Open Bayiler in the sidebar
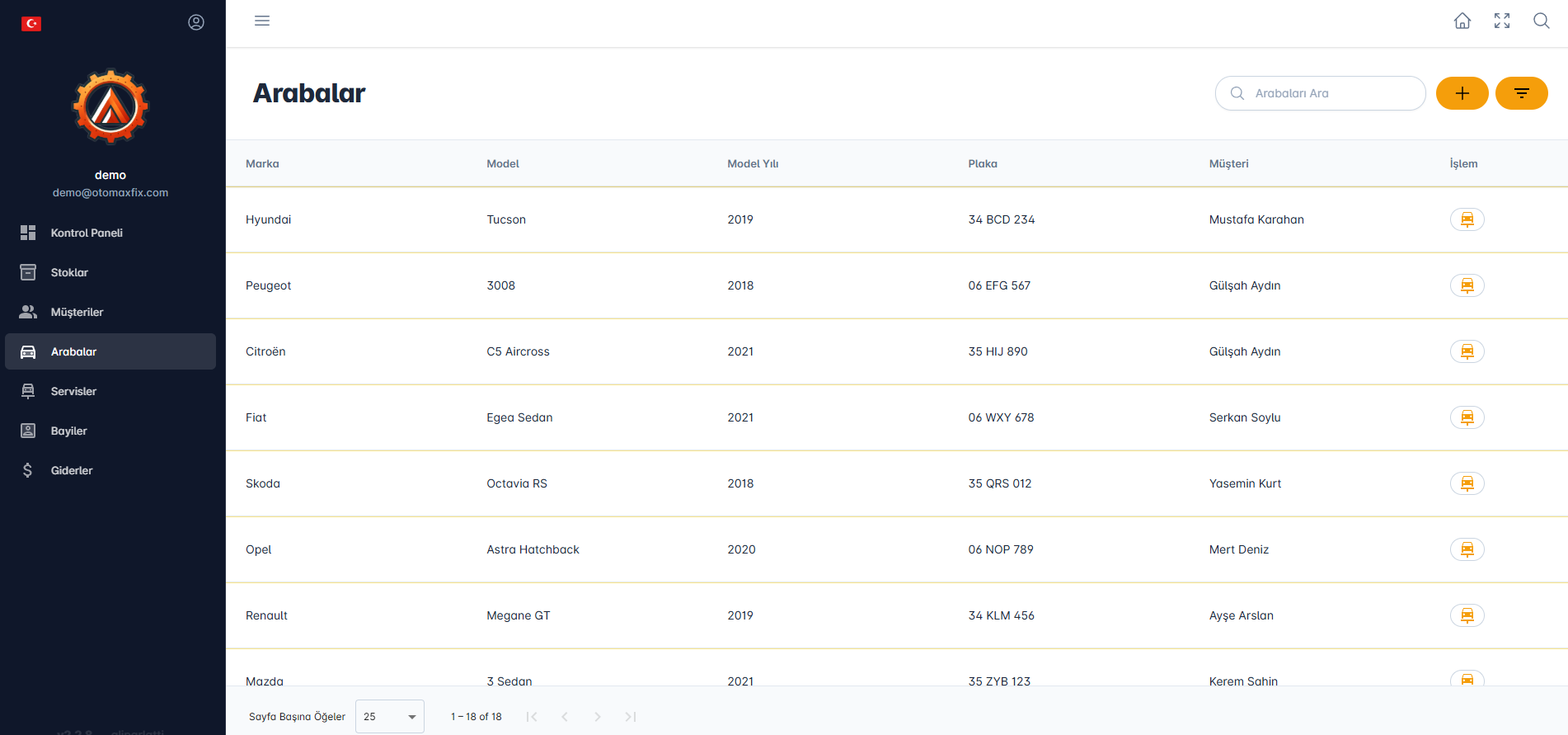 click(110, 431)
